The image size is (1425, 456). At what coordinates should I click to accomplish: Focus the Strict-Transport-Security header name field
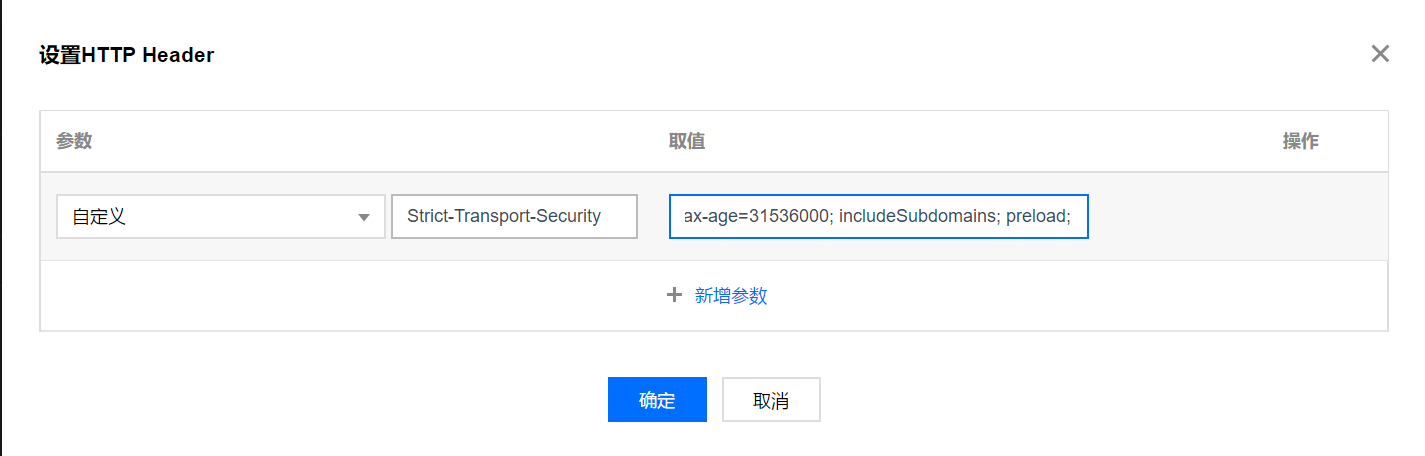(x=515, y=217)
